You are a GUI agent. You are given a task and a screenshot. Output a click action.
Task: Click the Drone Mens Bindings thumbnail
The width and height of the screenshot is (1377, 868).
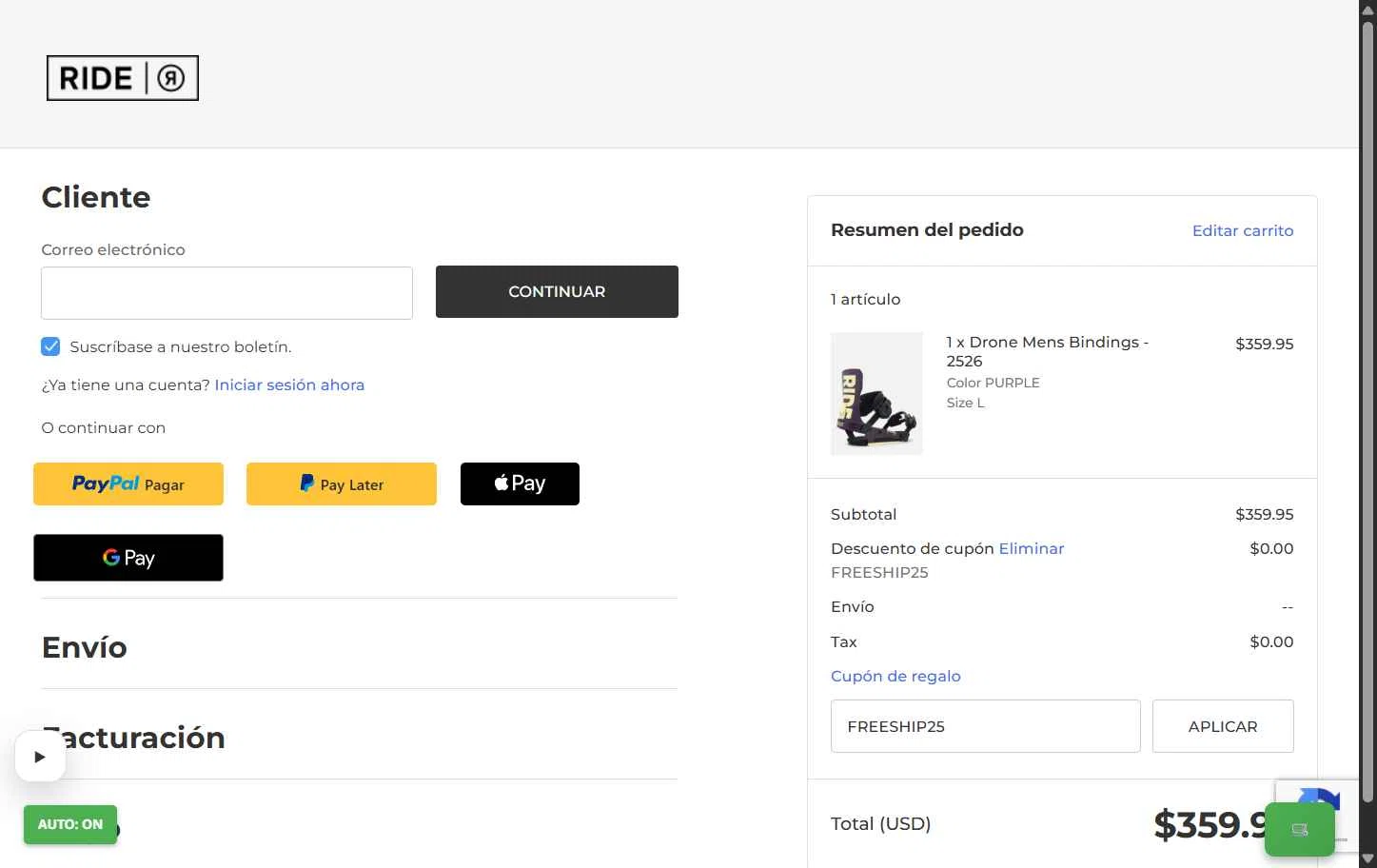click(876, 394)
